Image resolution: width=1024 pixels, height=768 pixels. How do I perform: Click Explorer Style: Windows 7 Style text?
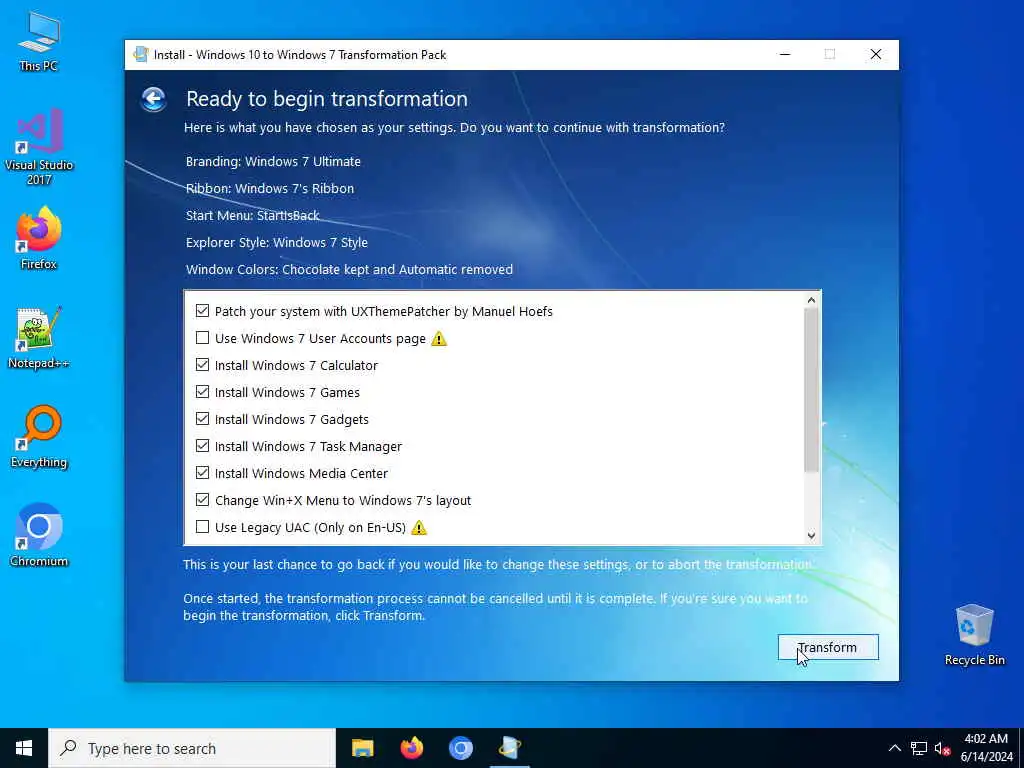point(277,242)
